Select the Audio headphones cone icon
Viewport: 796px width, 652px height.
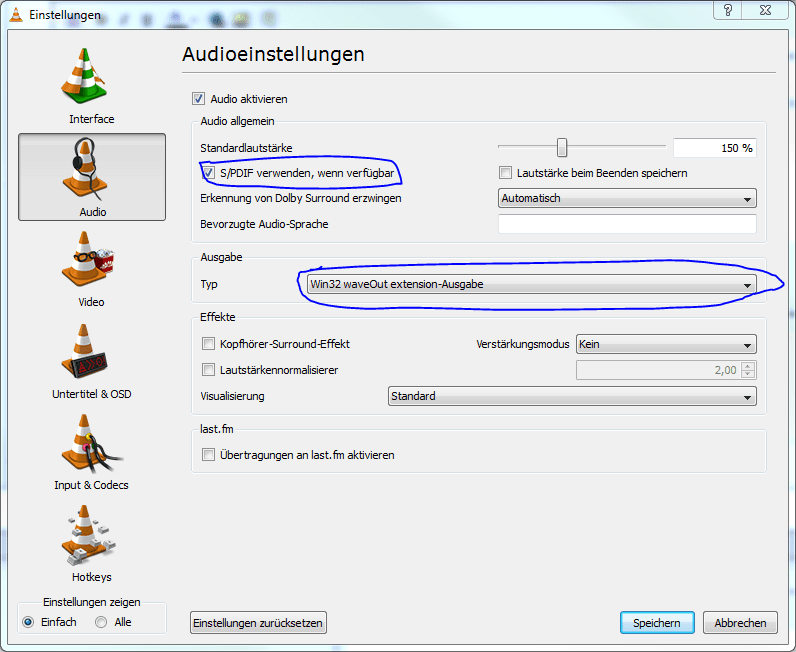84,170
